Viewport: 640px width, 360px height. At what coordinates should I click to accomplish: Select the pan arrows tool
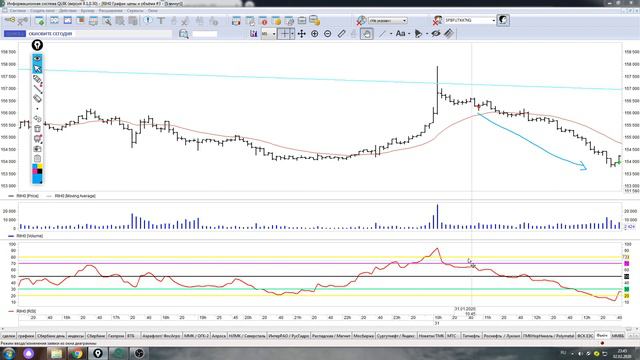pyautogui.click(x=302, y=33)
